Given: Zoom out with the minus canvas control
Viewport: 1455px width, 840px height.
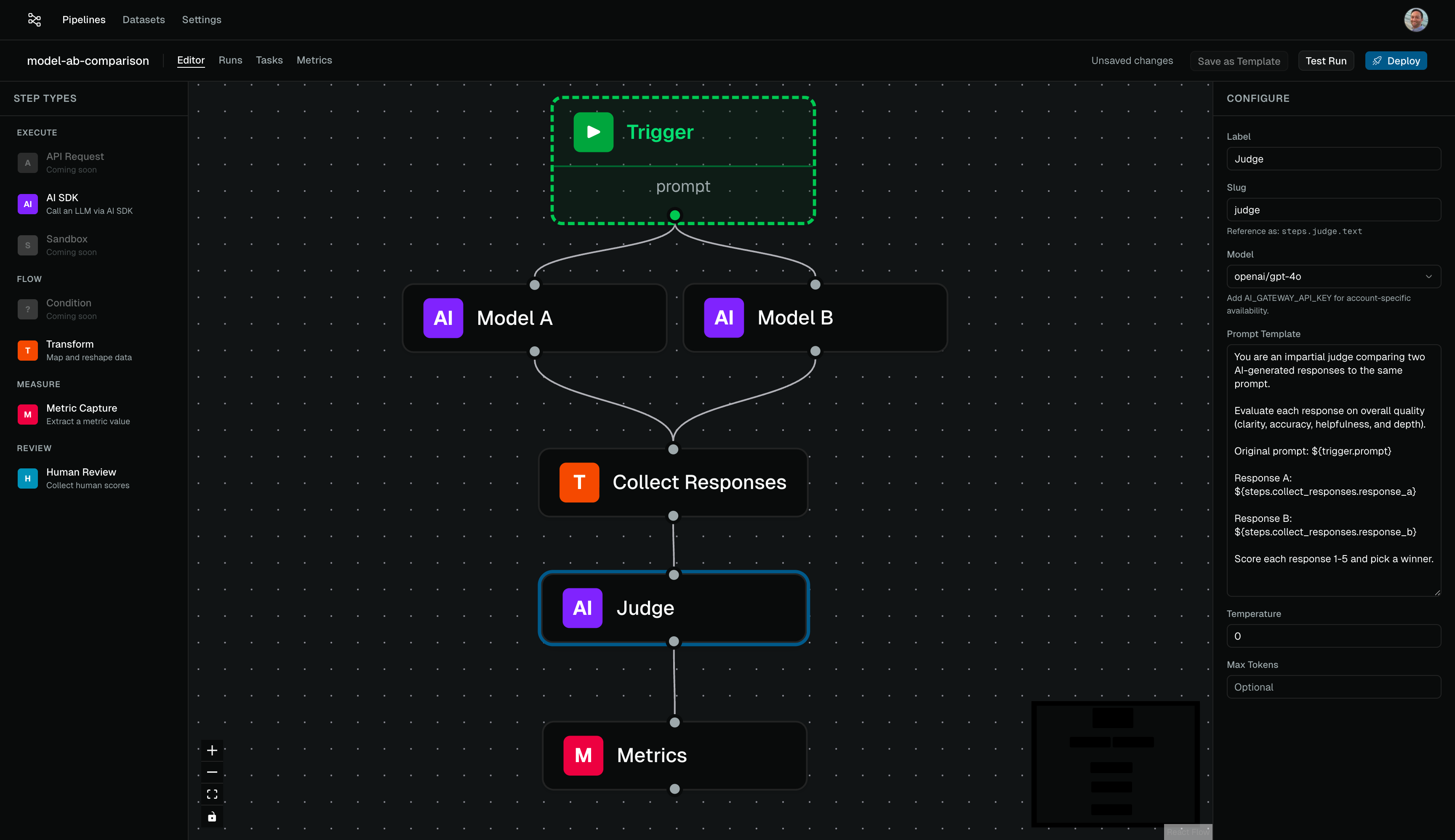Looking at the screenshot, I should [x=212, y=772].
